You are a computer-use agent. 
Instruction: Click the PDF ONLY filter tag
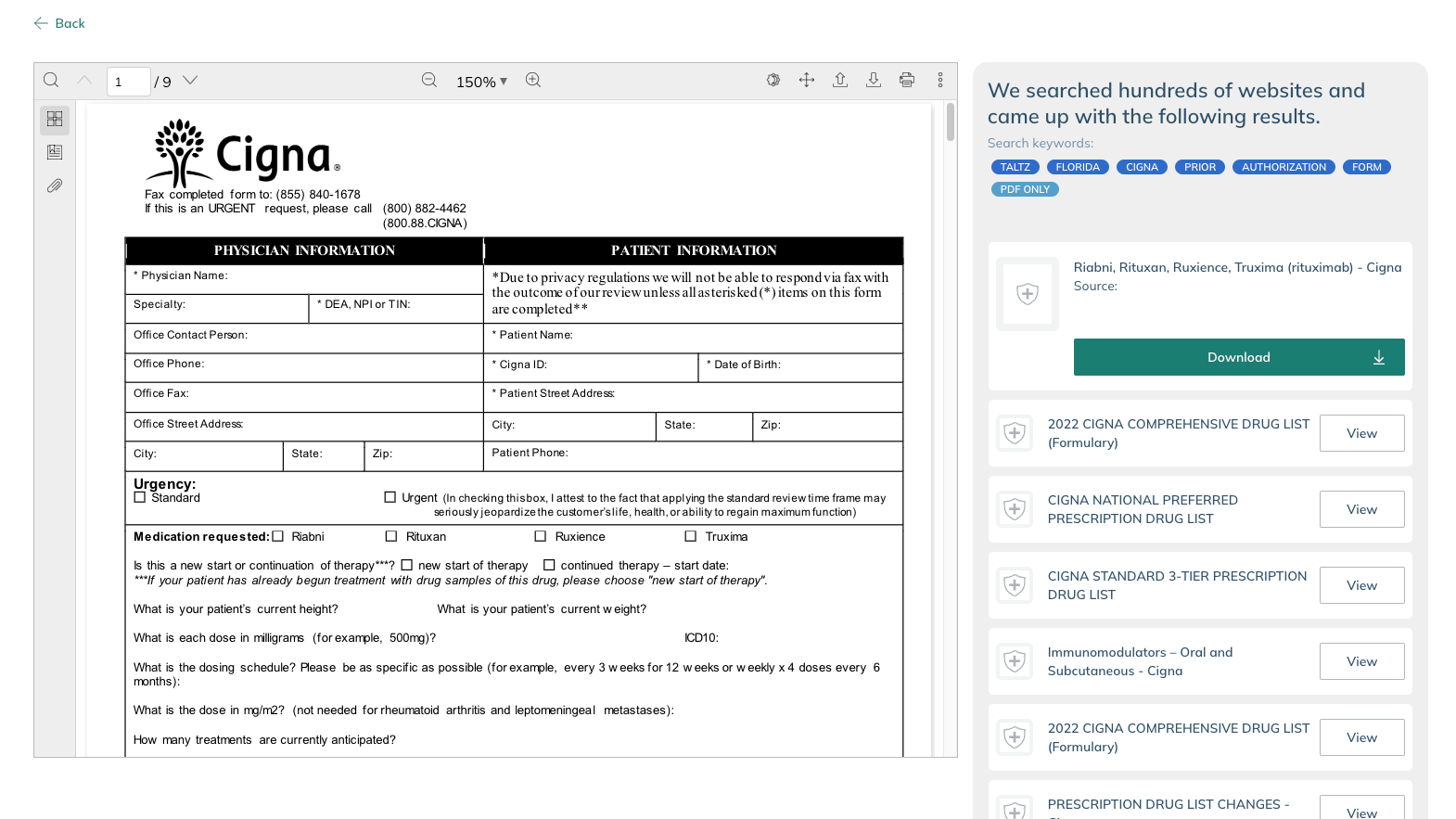[1025, 189]
